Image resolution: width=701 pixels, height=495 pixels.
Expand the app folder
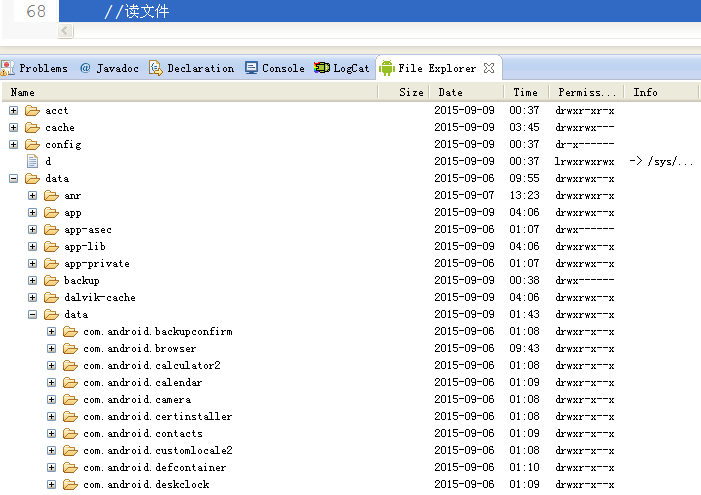coord(32,212)
